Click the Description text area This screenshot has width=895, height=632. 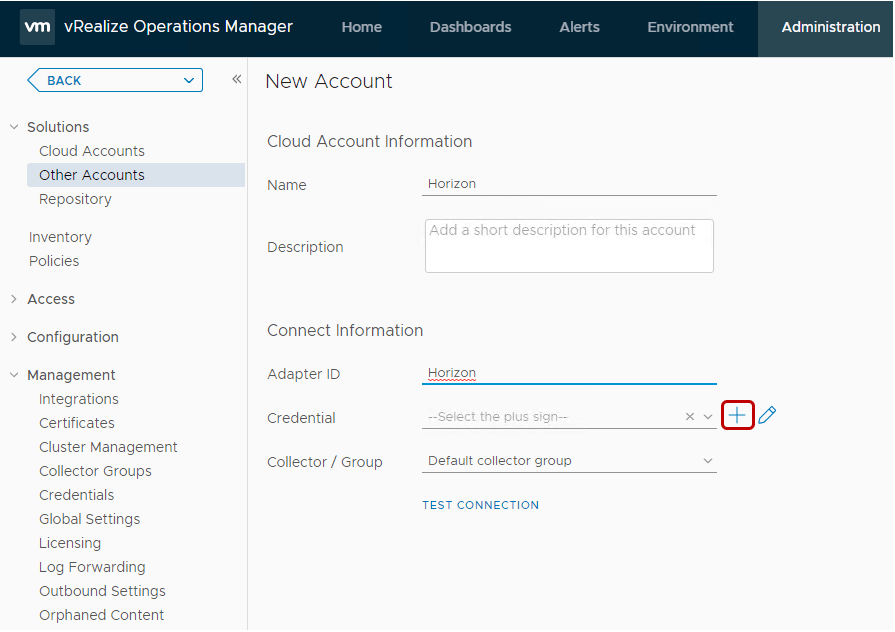[x=568, y=245]
